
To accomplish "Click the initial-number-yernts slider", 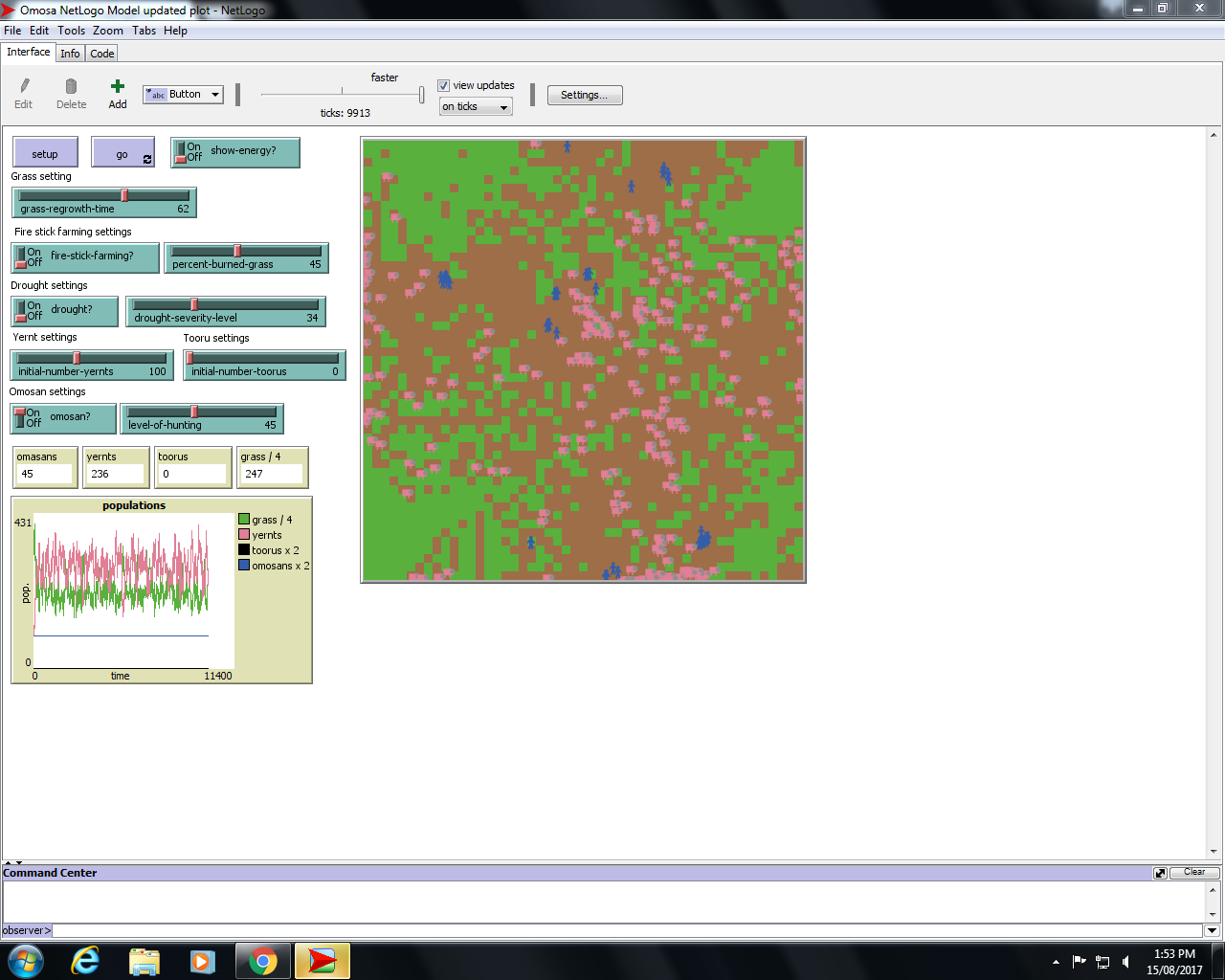I will (92, 365).
